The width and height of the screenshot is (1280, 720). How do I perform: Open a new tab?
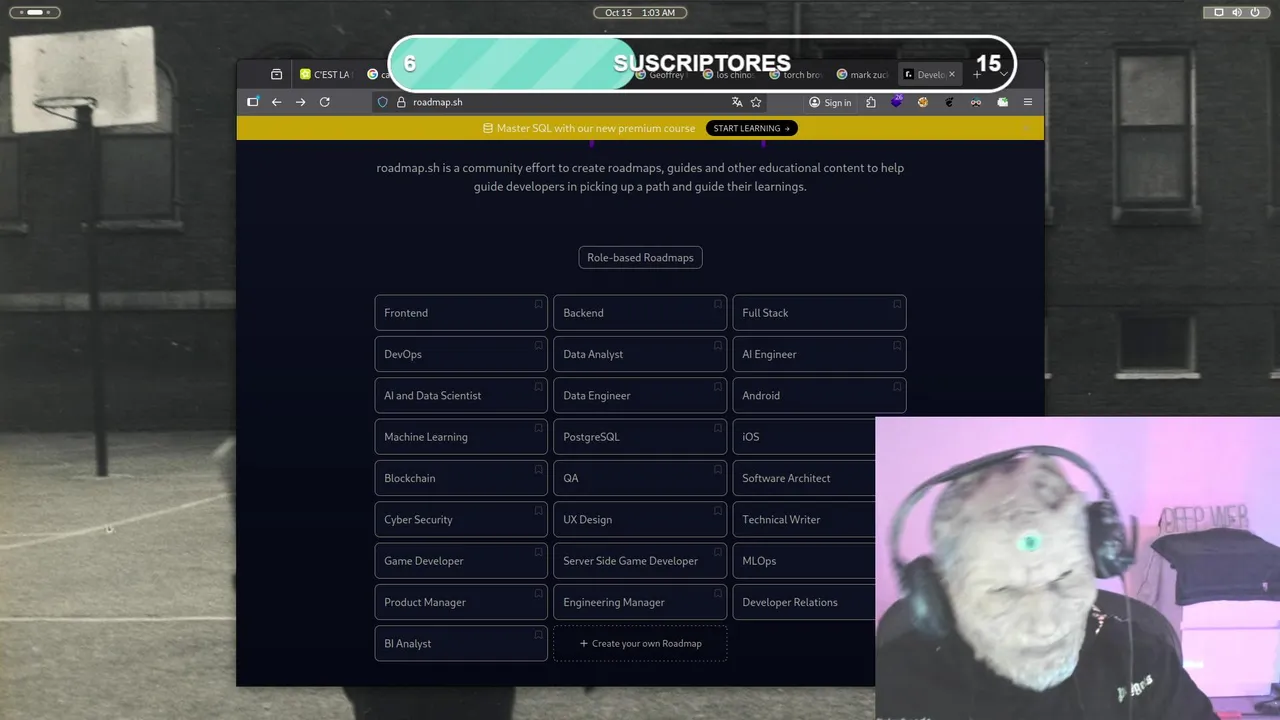(x=978, y=74)
